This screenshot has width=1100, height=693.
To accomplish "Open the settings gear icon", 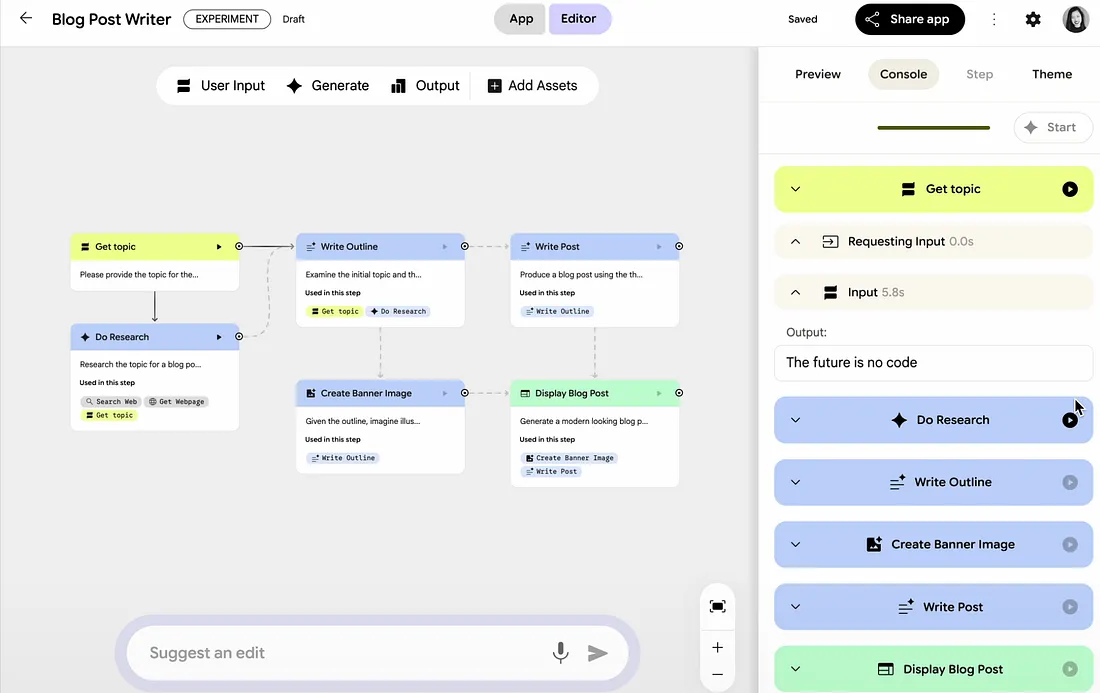I will click(x=1033, y=19).
